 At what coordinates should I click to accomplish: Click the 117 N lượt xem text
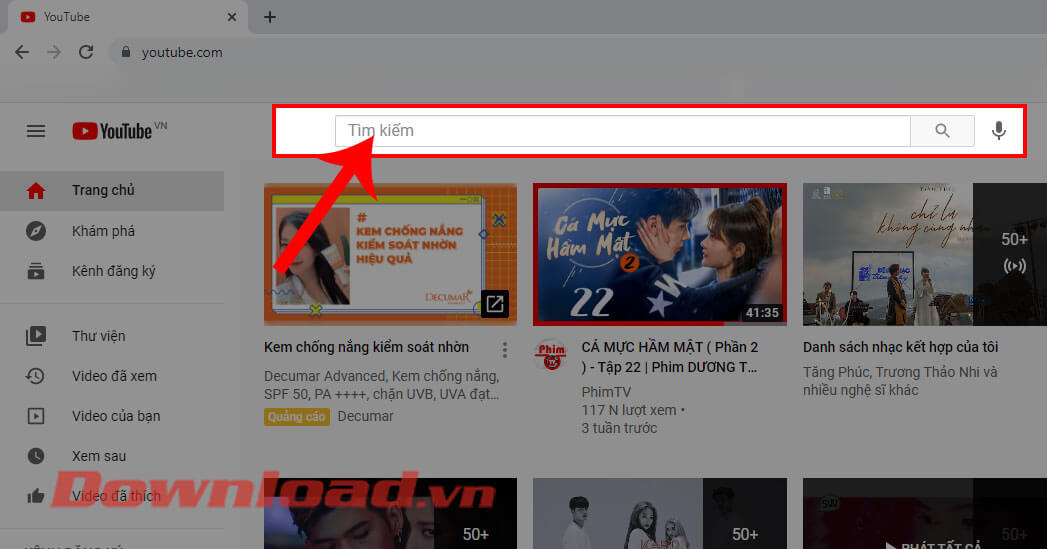point(629,410)
